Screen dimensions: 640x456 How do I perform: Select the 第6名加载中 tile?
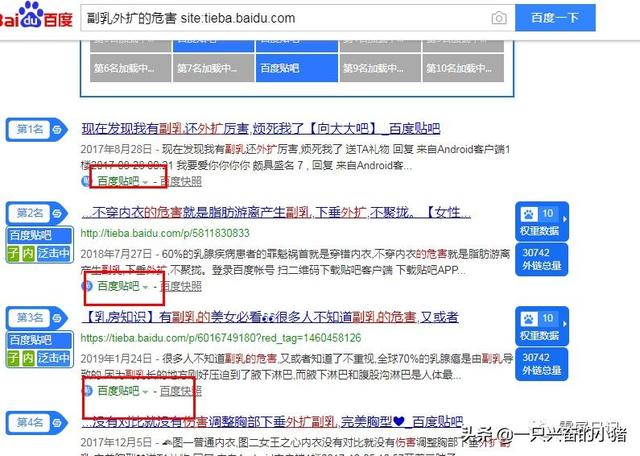click(131, 68)
